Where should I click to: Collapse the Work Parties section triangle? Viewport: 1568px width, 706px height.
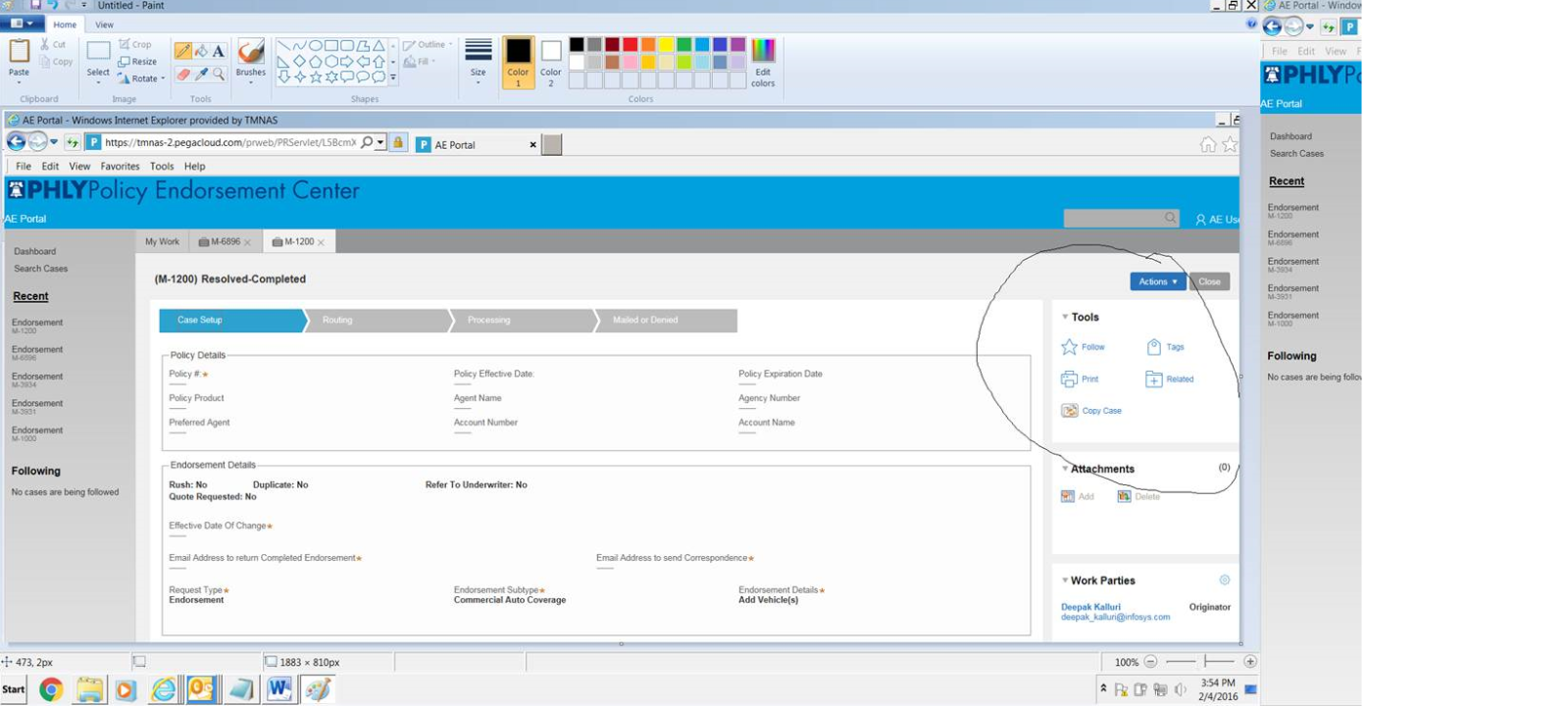1065,580
